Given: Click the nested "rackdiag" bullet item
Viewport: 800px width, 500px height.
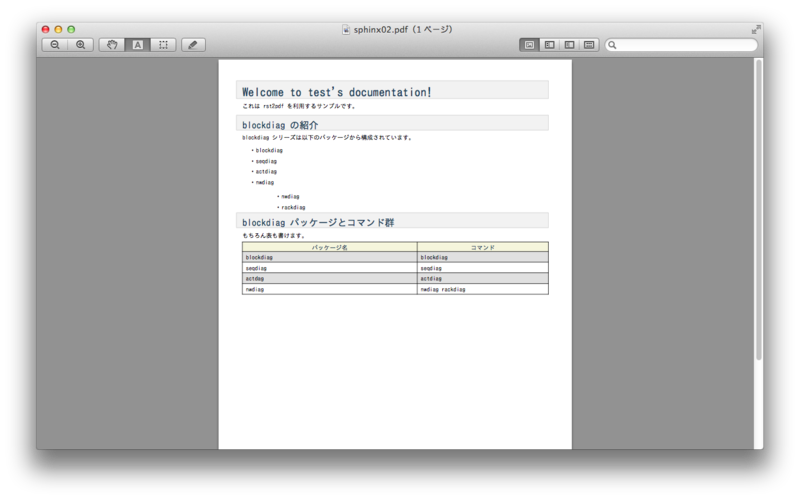Looking at the screenshot, I should 293,208.
